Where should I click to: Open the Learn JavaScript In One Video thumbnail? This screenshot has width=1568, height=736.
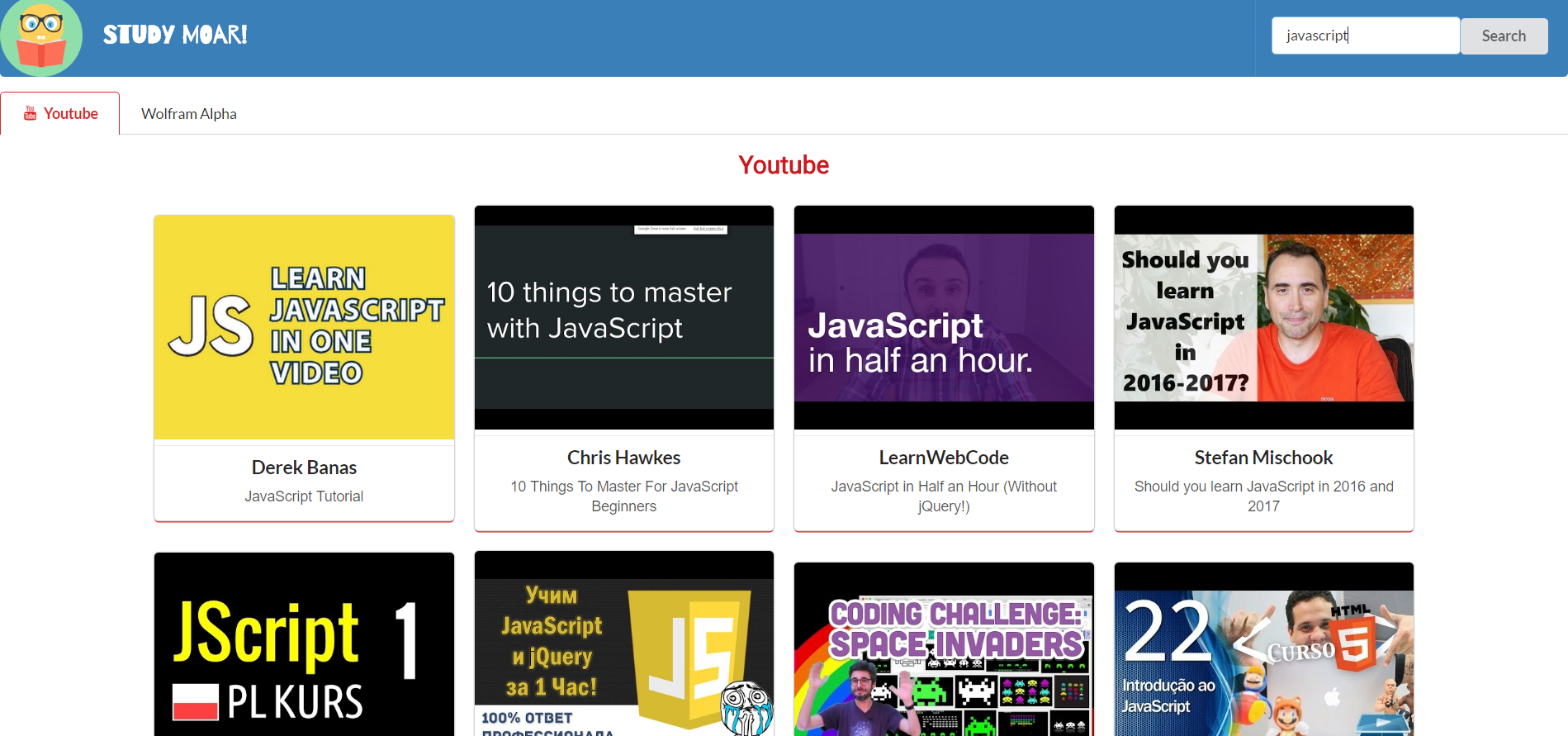tap(304, 327)
